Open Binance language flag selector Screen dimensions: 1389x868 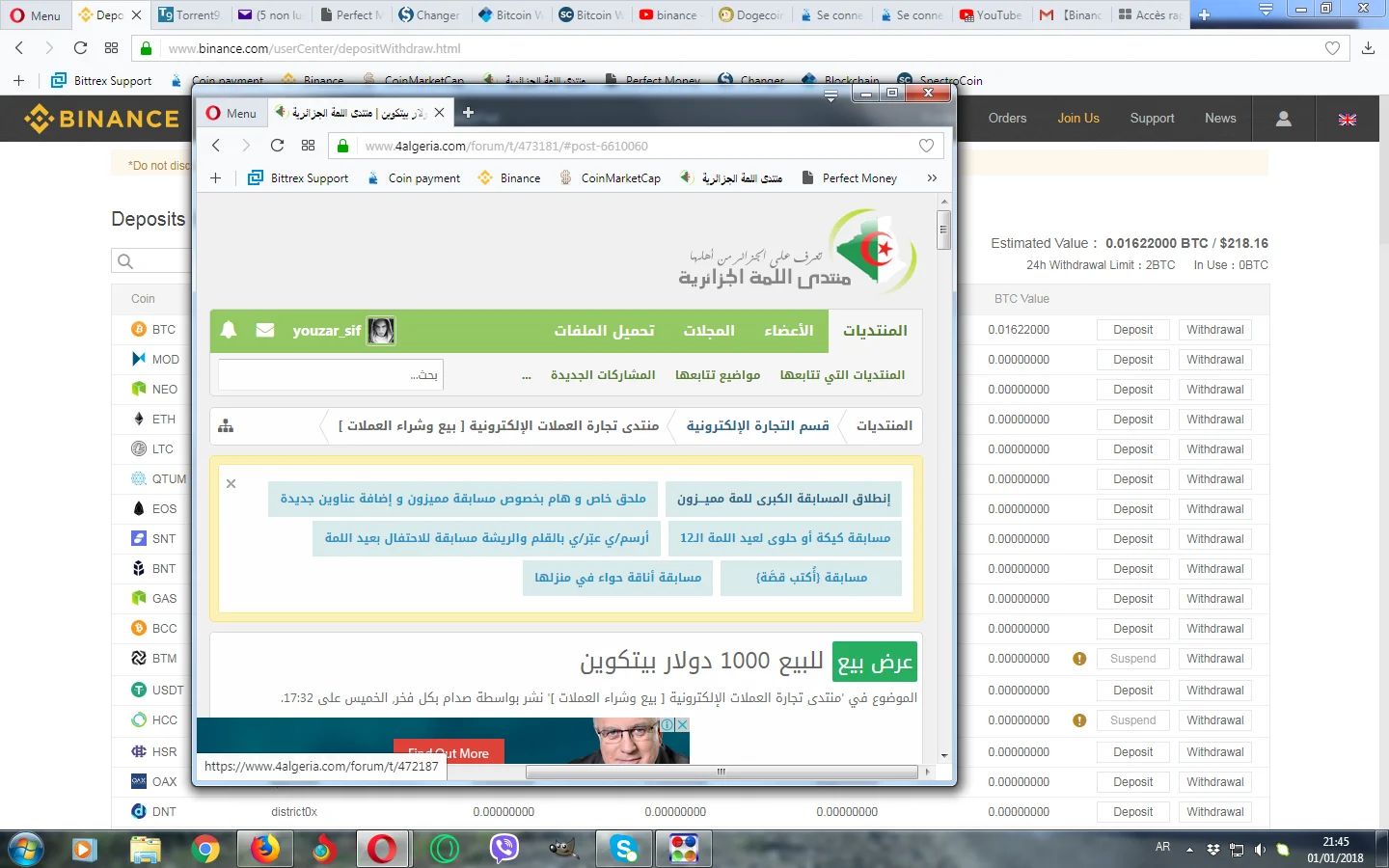(x=1348, y=120)
